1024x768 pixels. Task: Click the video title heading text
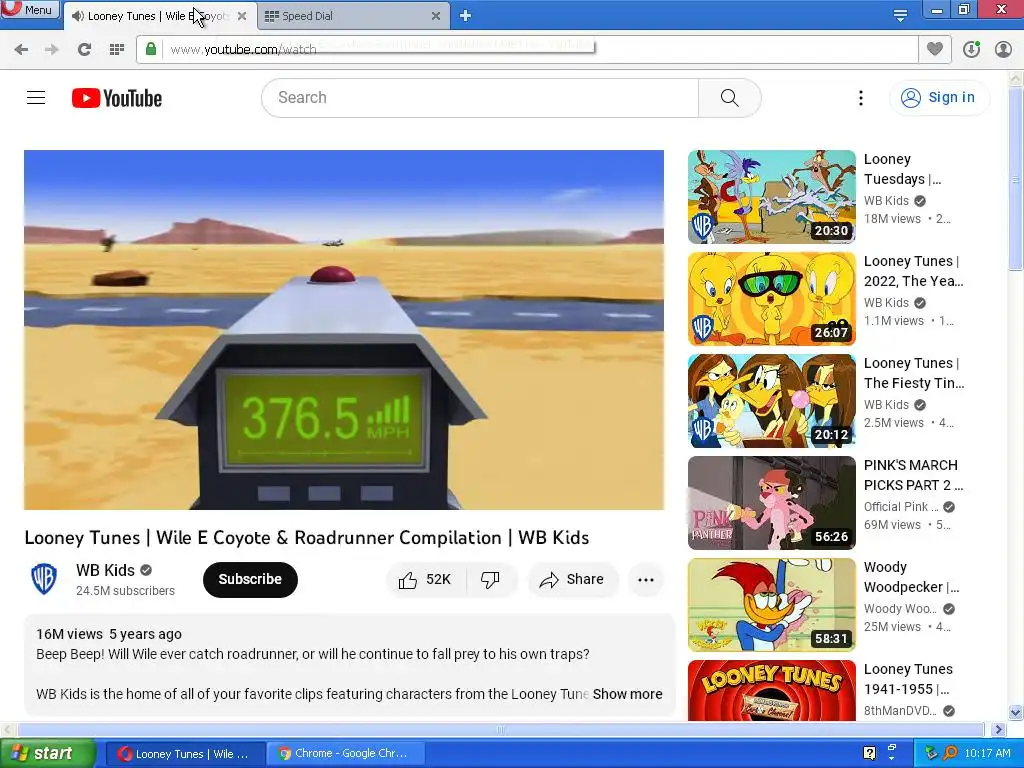click(x=306, y=537)
